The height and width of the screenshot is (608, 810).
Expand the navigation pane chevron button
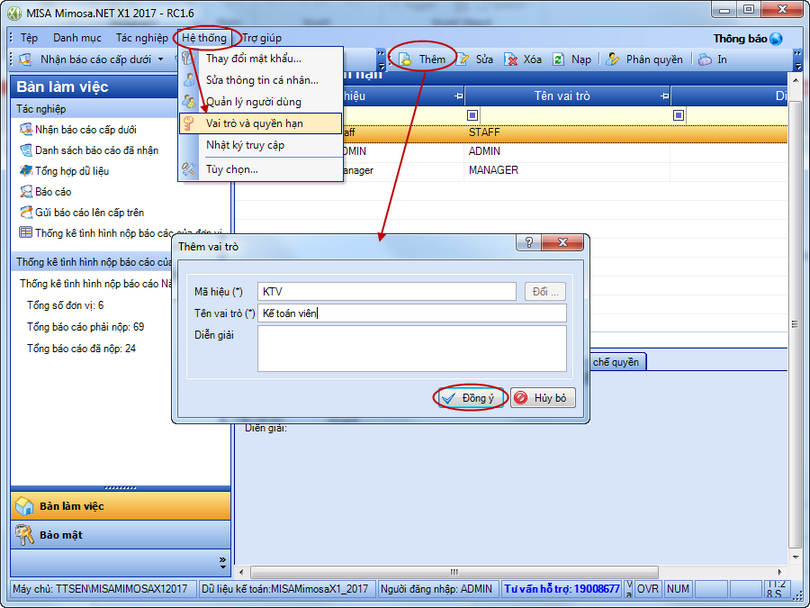tap(223, 563)
